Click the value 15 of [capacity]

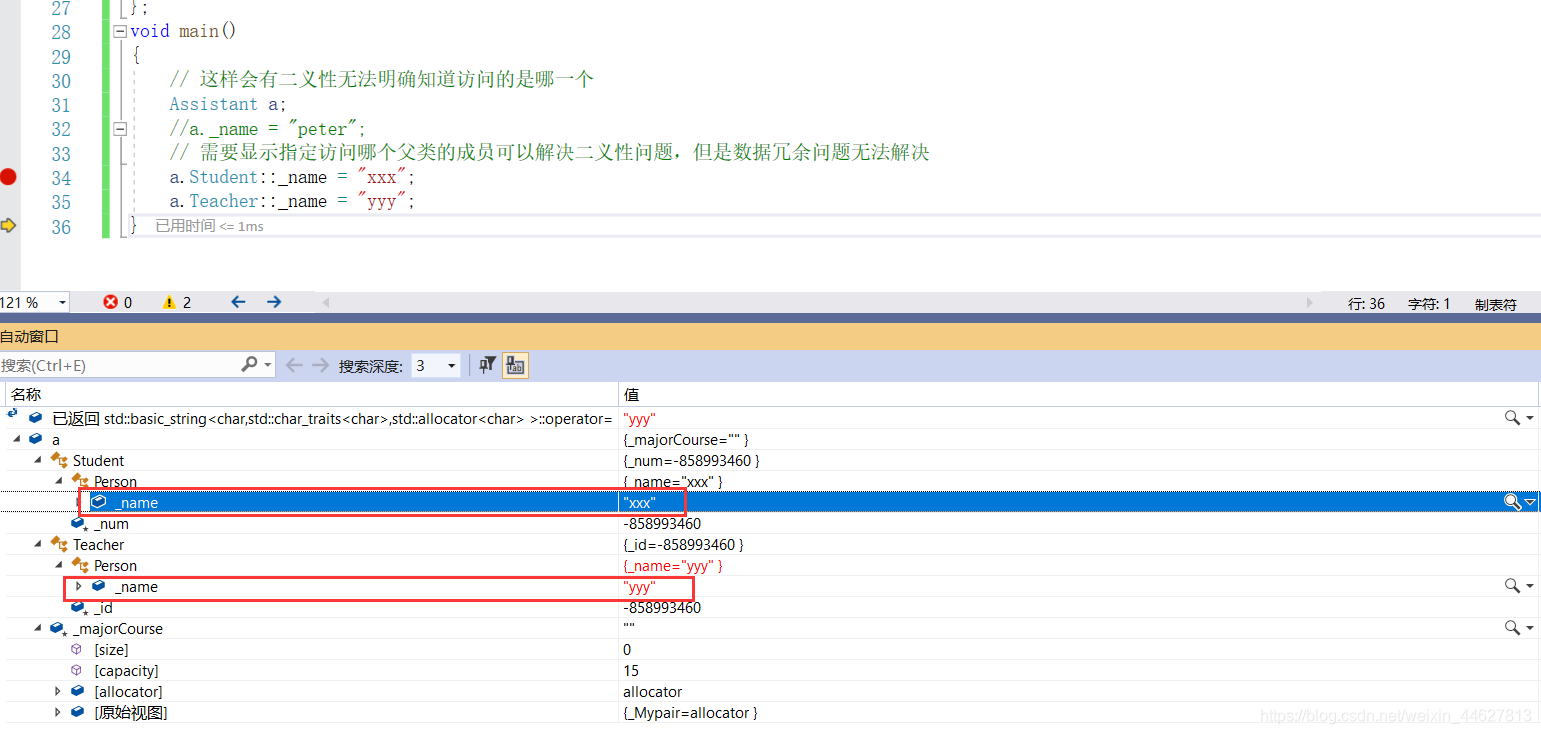(631, 671)
